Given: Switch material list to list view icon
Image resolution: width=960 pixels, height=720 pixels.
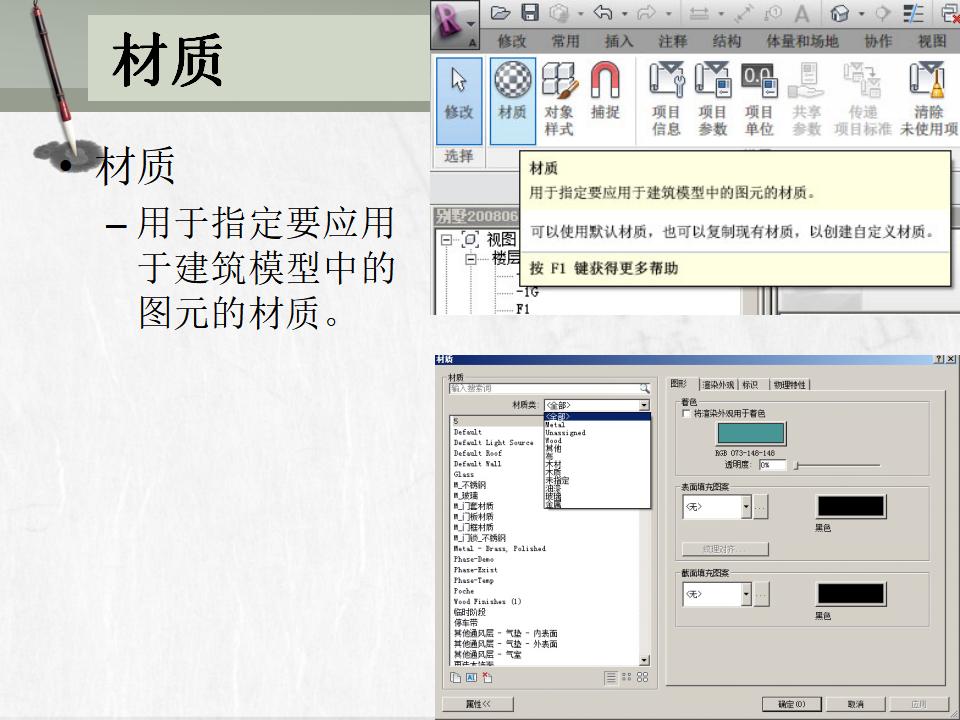Looking at the screenshot, I should click(x=610, y=677).
